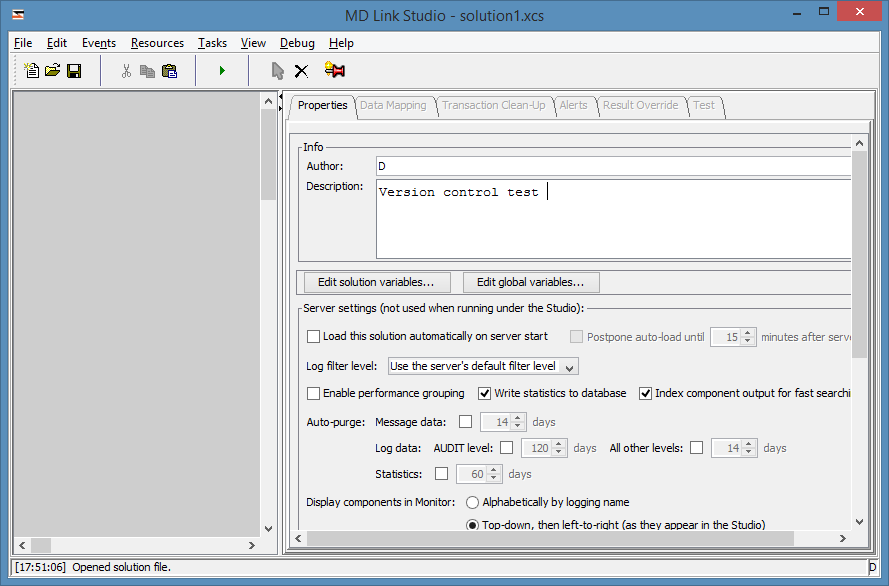This screenshot has height=586, width=889.
Task: Click the New solution toolbar icon
Action: coord(32,70)
